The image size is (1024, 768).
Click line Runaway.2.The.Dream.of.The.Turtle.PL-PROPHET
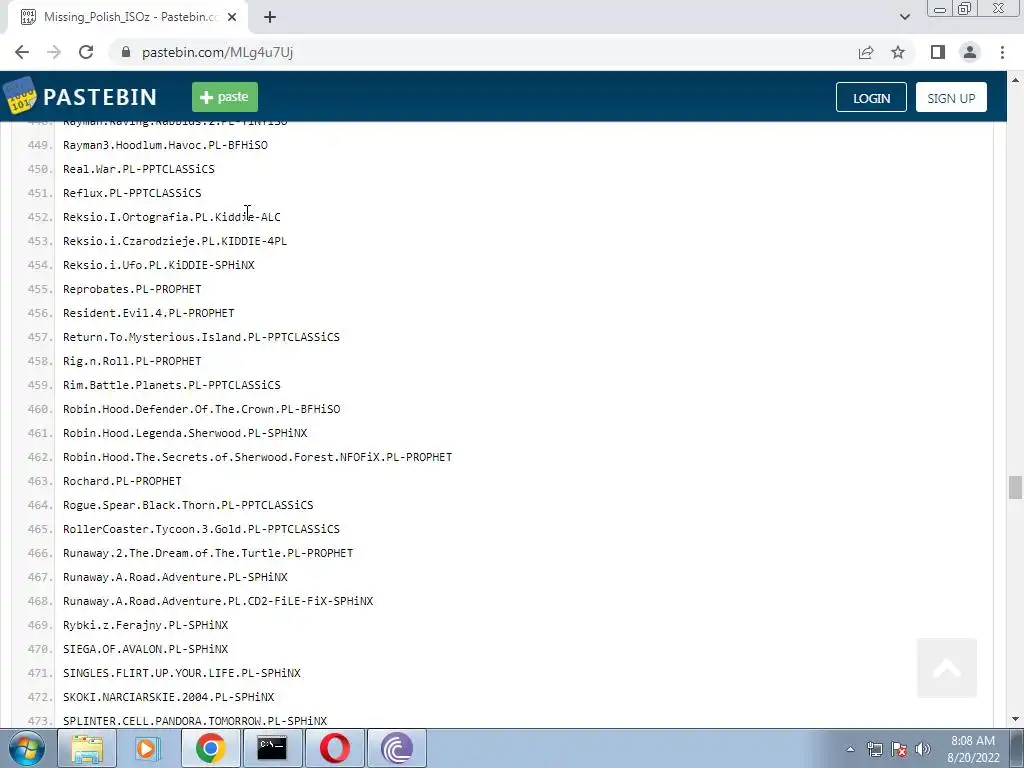coord(208,553)
